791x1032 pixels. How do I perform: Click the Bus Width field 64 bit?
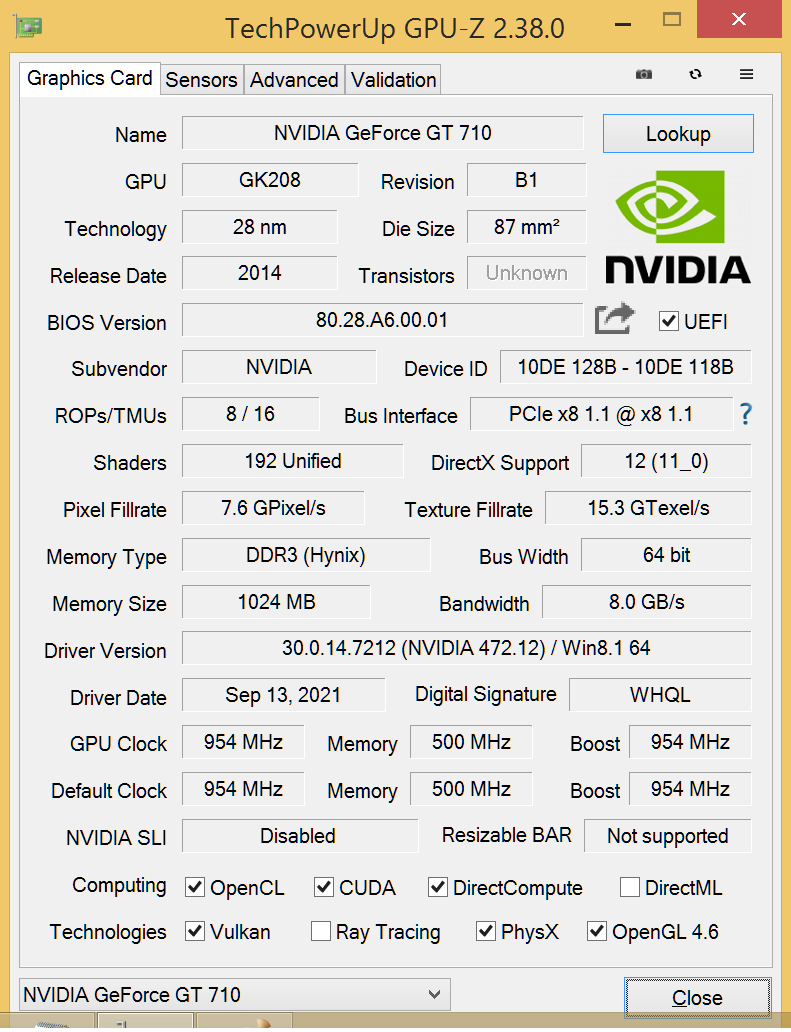[666, 555]
